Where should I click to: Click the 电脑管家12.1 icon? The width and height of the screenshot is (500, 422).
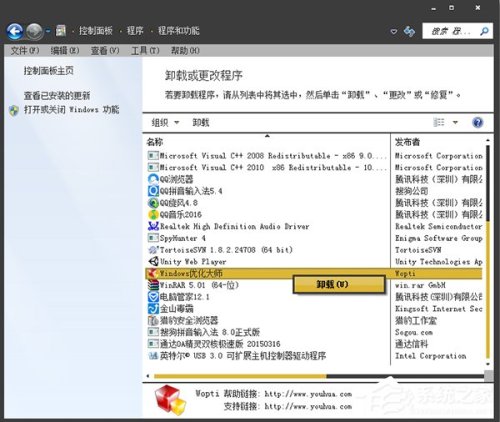pyautogui.click(x=153, y=297)
